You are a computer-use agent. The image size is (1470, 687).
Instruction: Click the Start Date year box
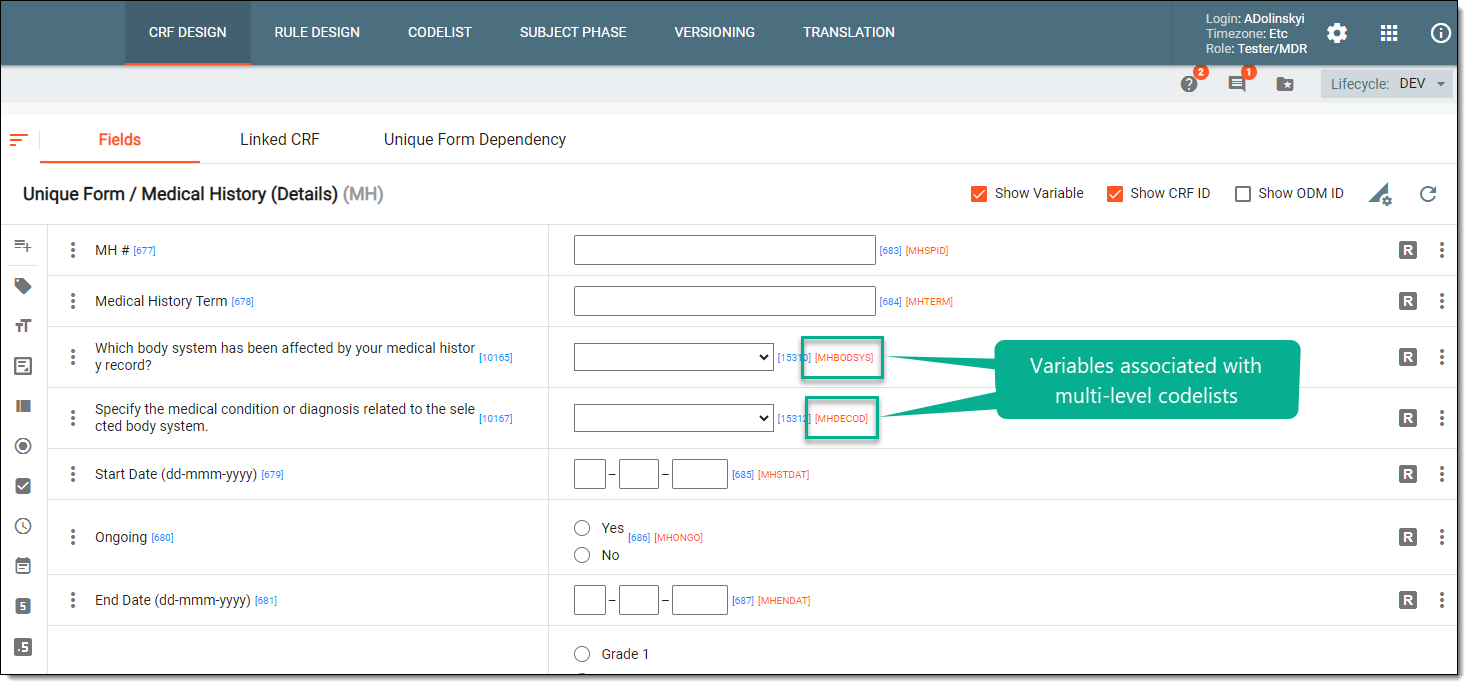tap(700, 474)
